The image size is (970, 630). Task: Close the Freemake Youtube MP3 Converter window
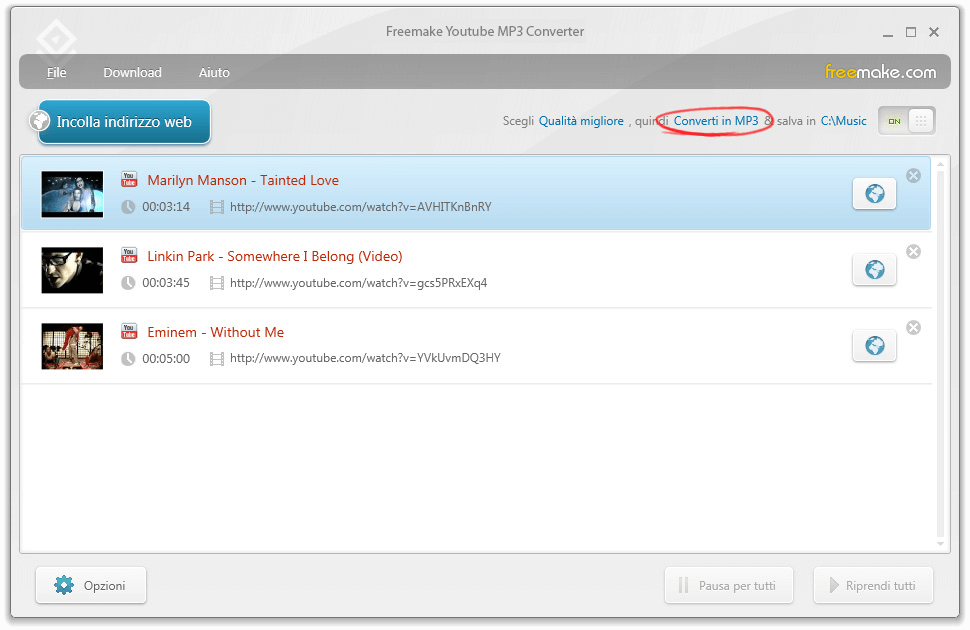(934, 32)
